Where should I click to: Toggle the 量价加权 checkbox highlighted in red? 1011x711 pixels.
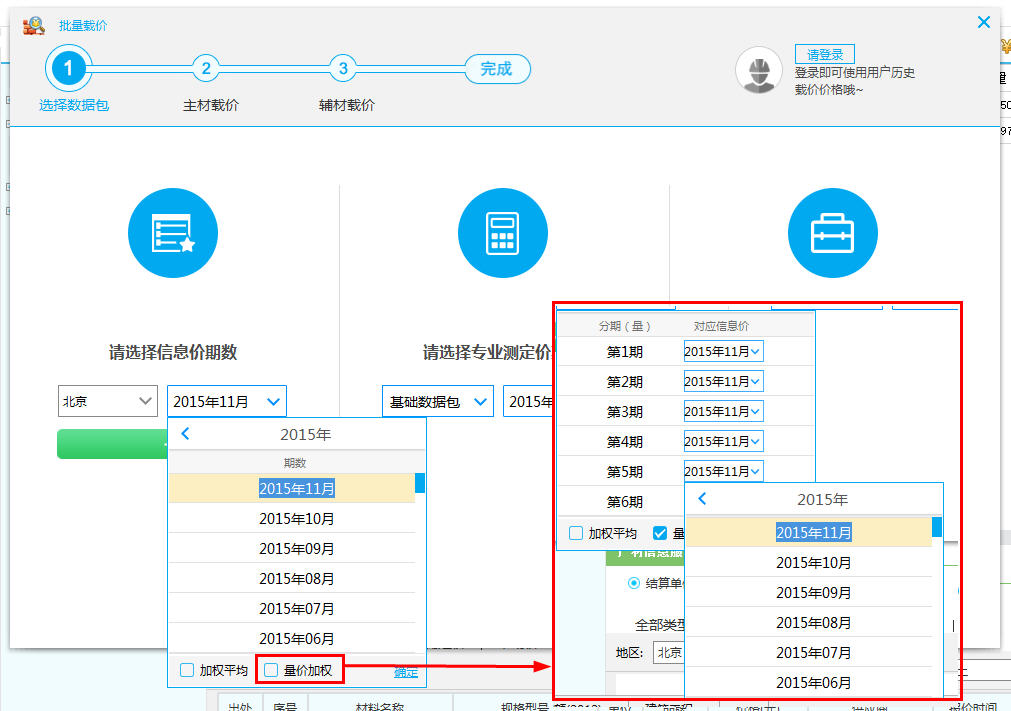tap(271, 670)
